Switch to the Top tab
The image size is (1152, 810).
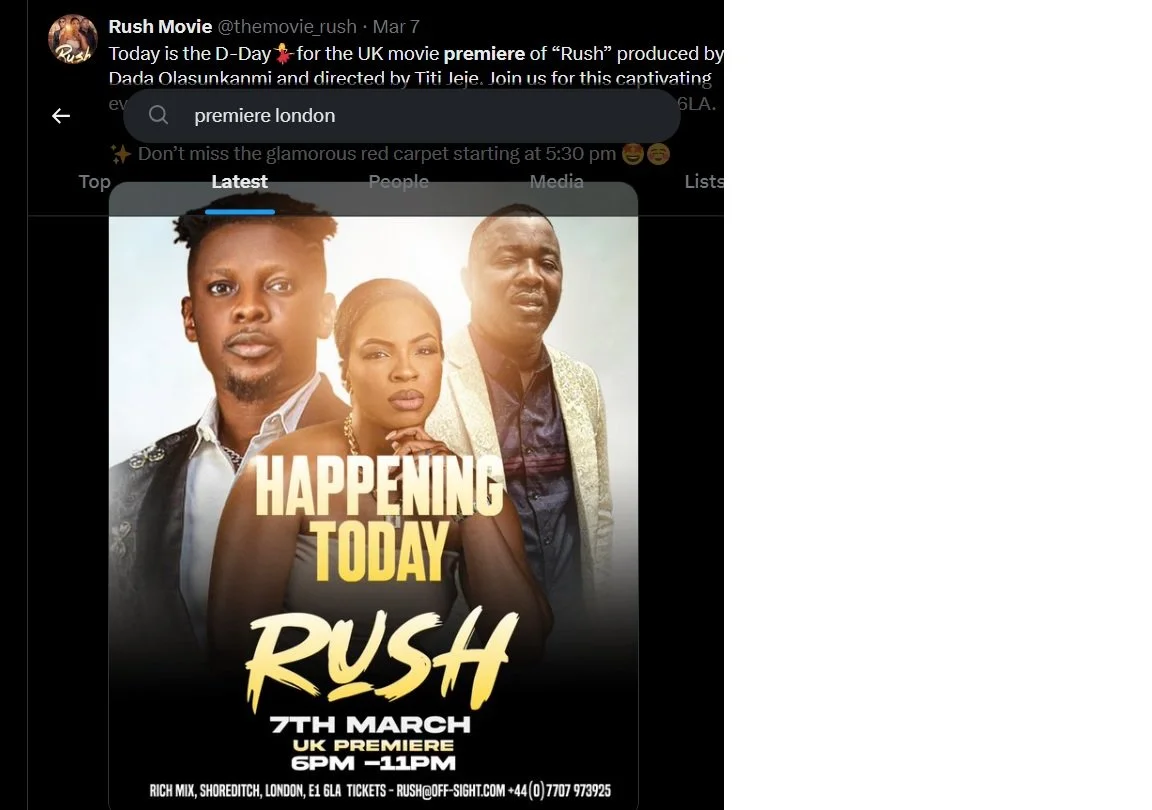(x=94, y=182)
